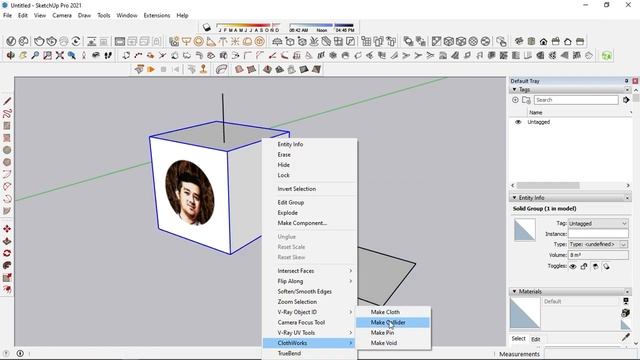Click the V-Ray Infinite Plane icon
The height and width of the screenshot is (360, 640).
coord(277,41)
